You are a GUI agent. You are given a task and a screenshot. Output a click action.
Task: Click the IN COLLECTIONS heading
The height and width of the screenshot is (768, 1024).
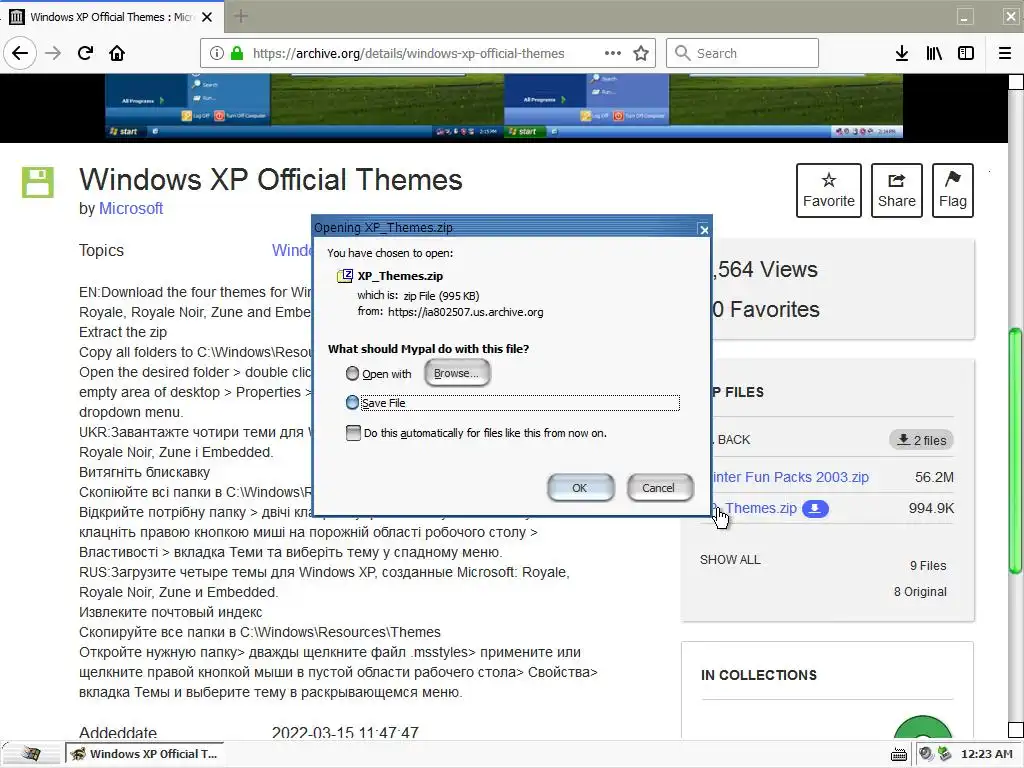point(759,675)
